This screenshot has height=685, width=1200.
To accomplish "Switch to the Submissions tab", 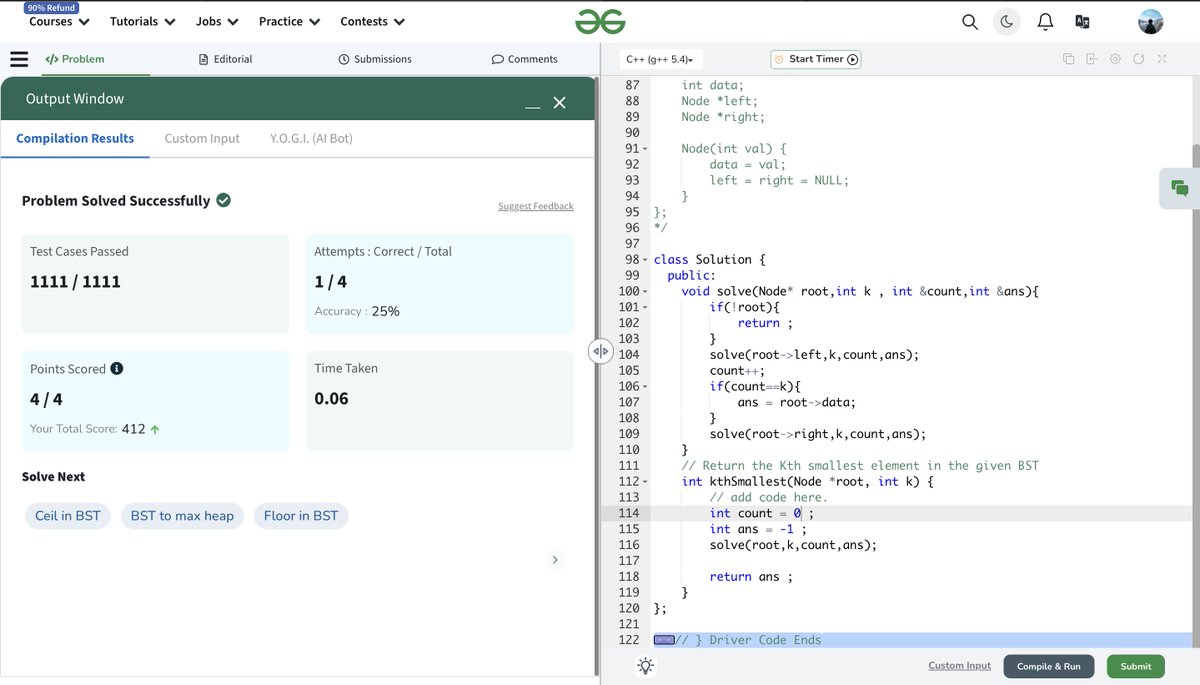I will pos(375,59).
